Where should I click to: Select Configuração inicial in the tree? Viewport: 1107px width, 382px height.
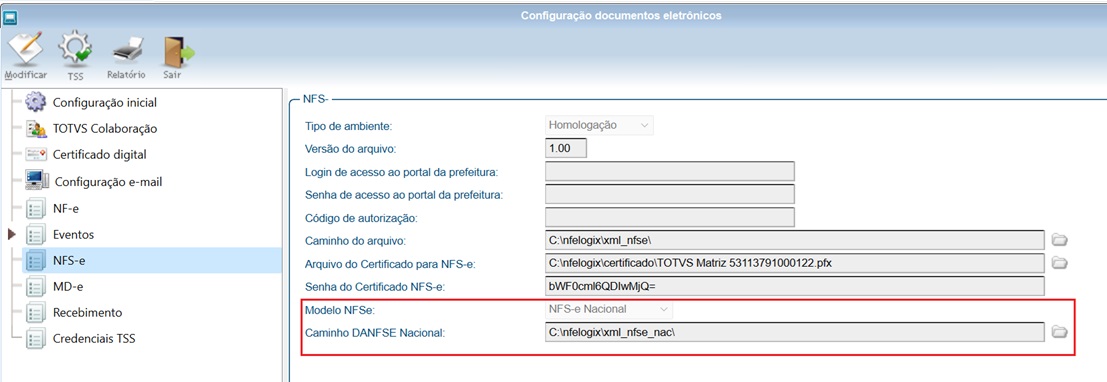click(x=105, y=102)
